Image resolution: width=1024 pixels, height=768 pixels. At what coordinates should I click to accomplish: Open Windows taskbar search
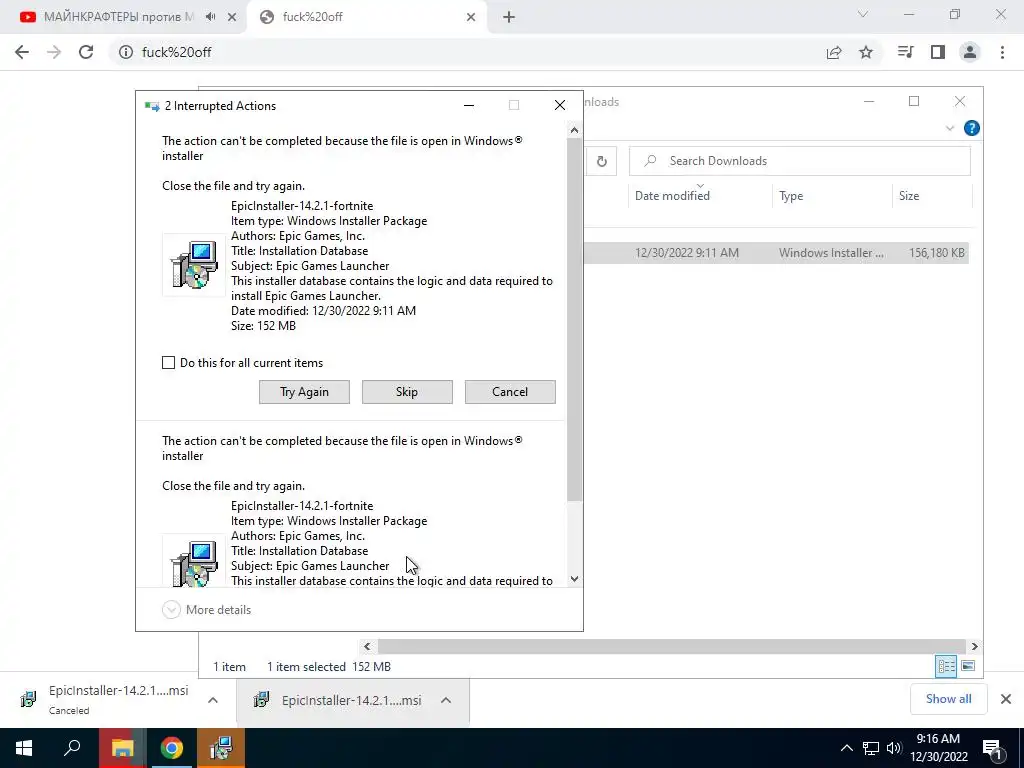(72, 748)
